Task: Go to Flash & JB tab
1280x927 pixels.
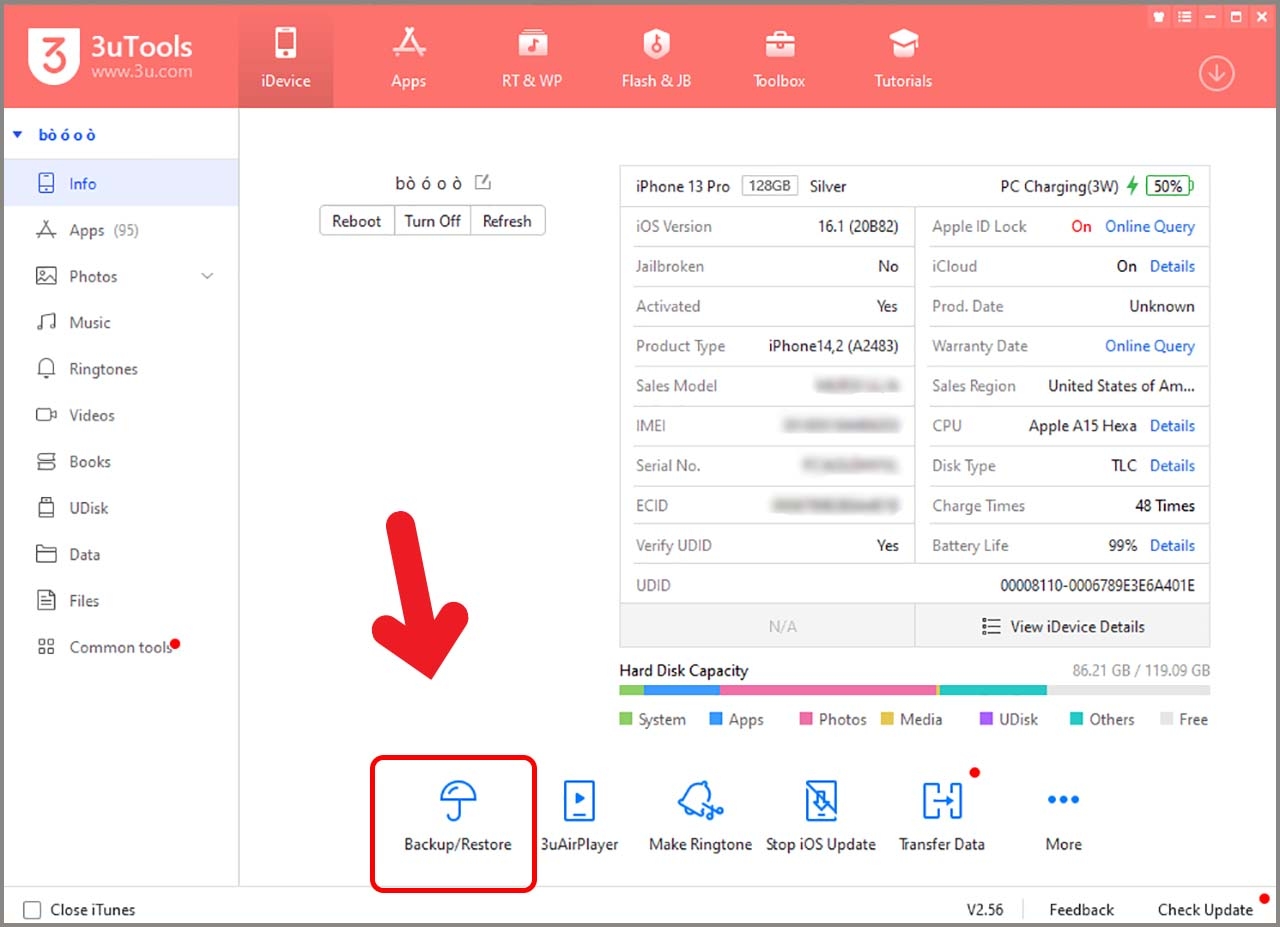Action: [656, 57]
